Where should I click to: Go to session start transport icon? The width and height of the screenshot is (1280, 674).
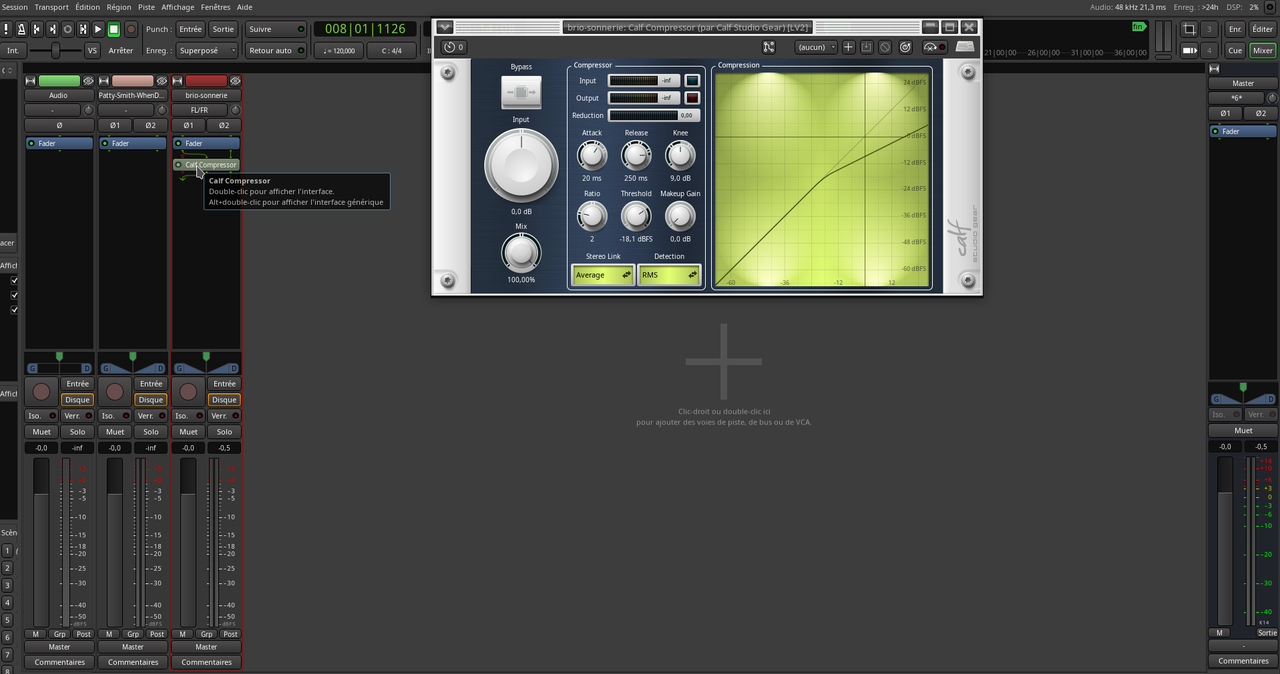(37, 29)
